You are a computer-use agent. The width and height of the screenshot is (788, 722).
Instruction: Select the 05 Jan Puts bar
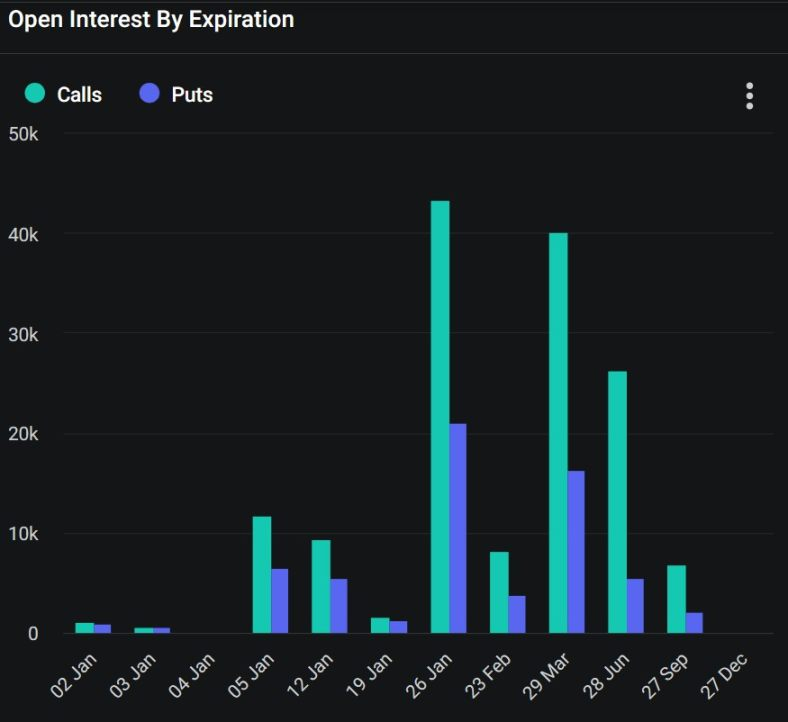click(280, 601)
